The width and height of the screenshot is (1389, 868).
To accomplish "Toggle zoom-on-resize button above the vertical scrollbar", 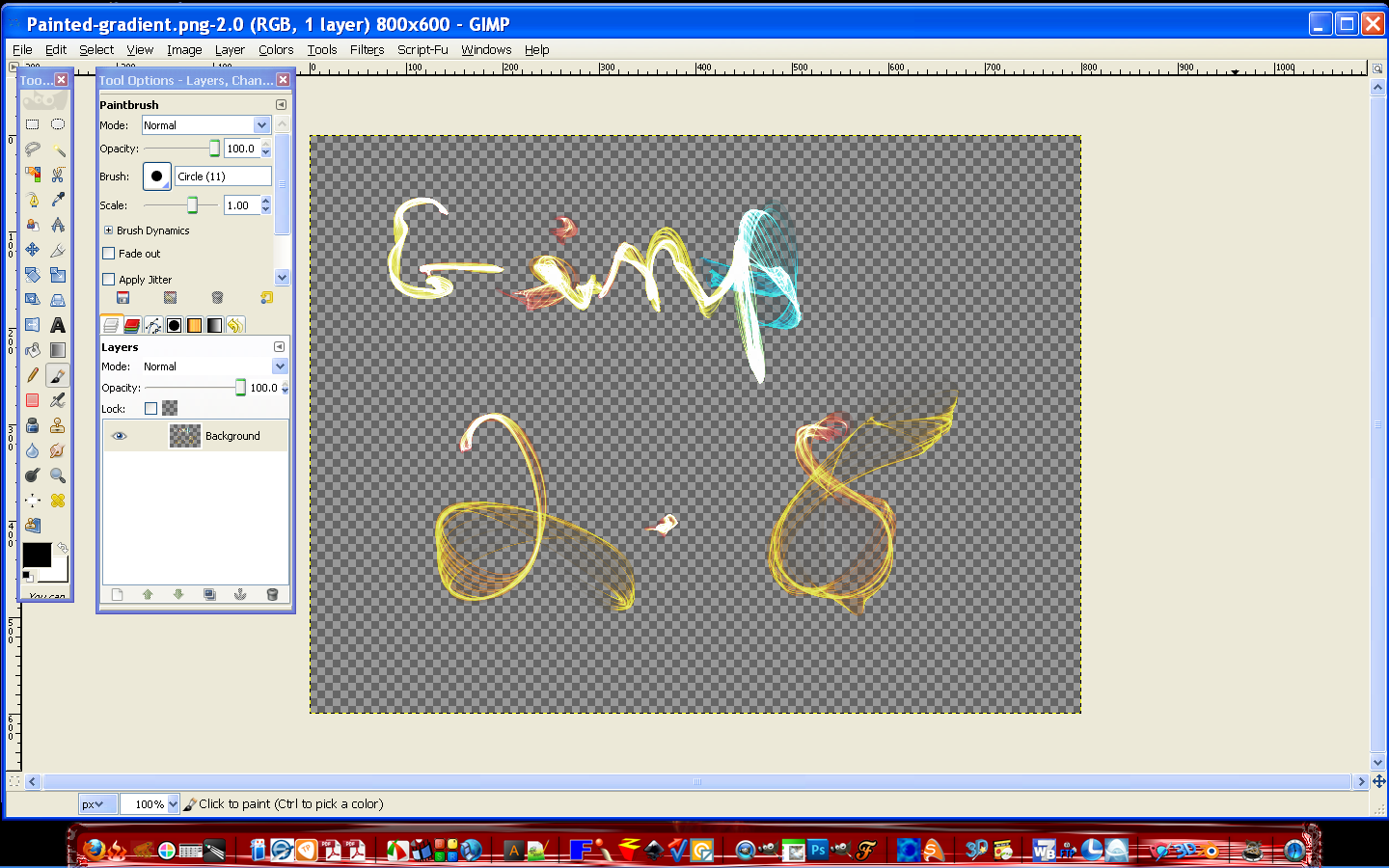I will click(1377, 68).
